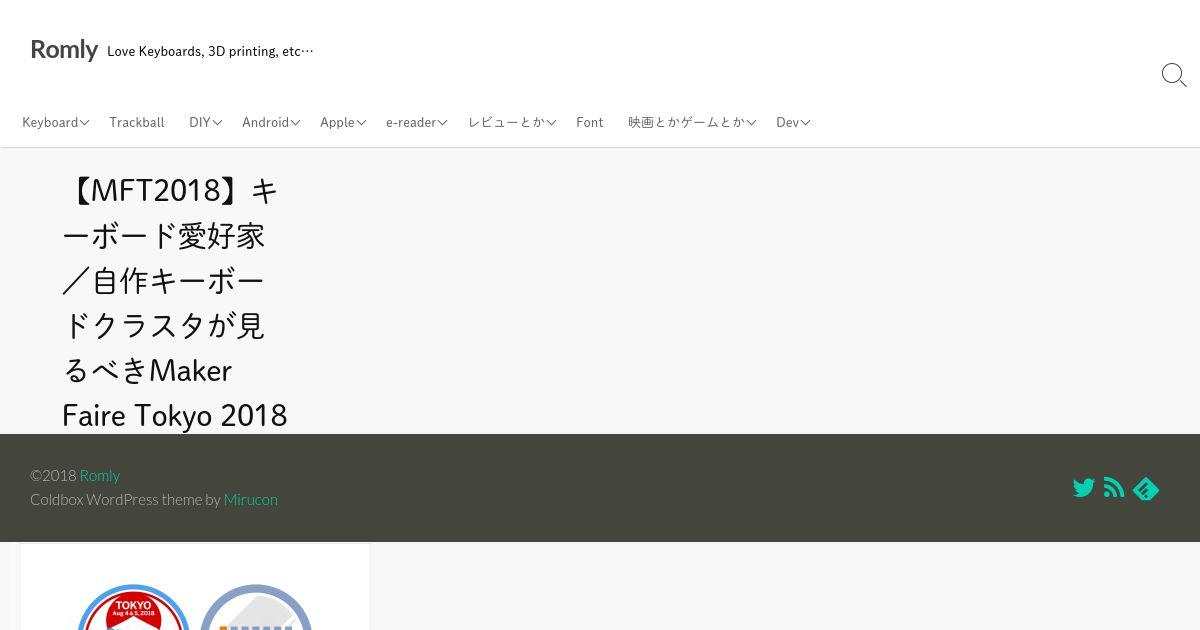The height and width of the screenshot is (630, 1200).
Task: Expand the 映画とかゲームとか menu chevron
Action: pos(752,123)
